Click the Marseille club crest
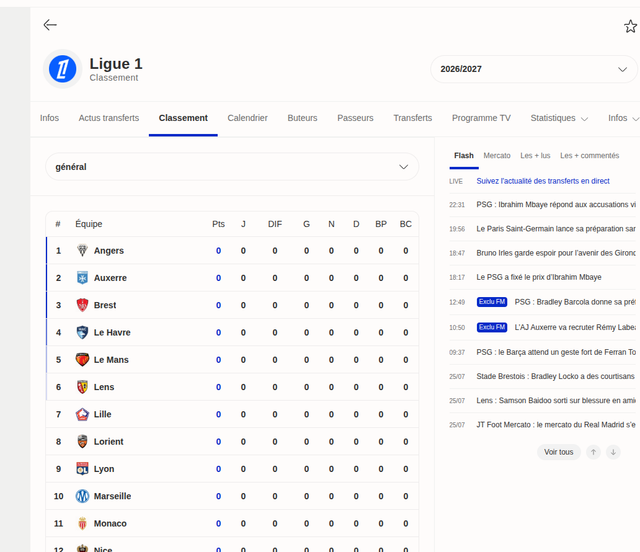The image size is (640, 552). [x=82, y=496]
